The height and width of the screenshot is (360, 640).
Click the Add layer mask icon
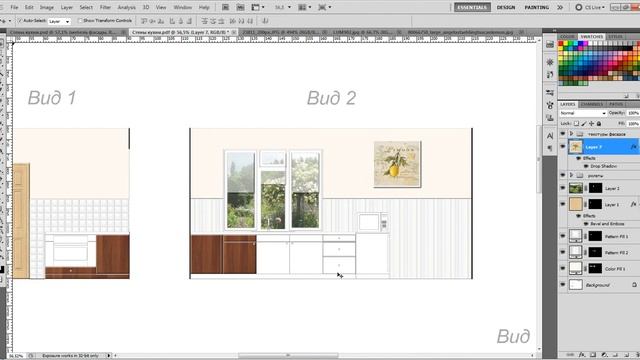[x=593, y=355]
